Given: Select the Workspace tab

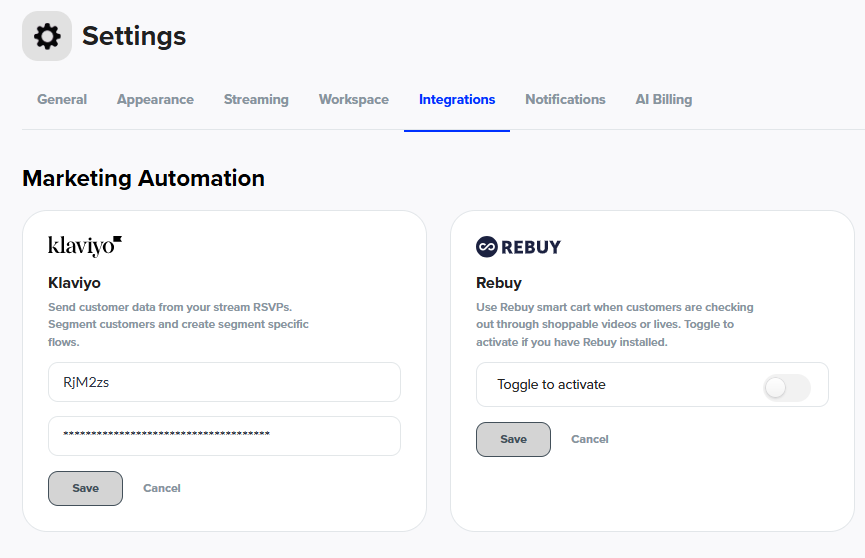Looking at the screenshot, I should pos(353,100).
